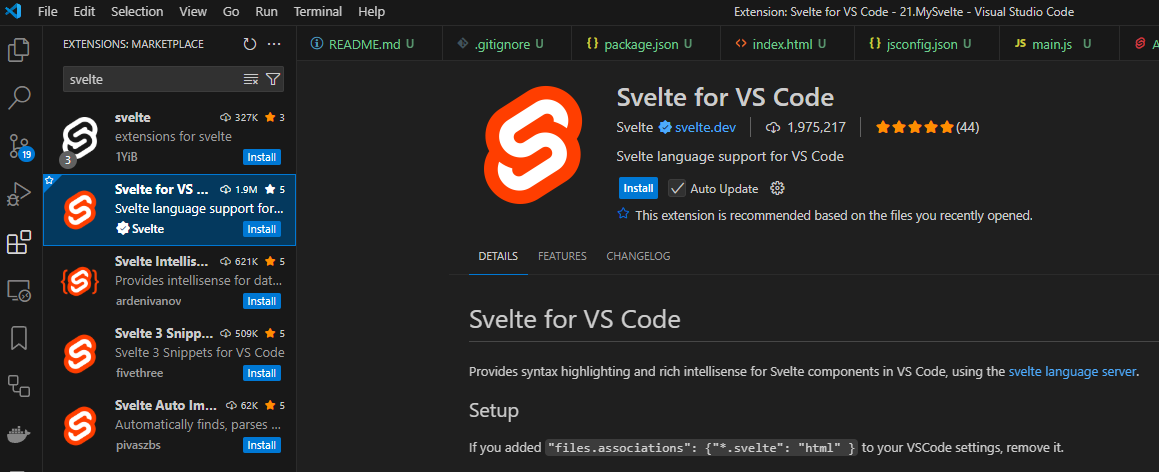Viewport: 1159px width, 472px height.
Task: Toggle the Auto Update checkbox
Action: pos(676,188)
